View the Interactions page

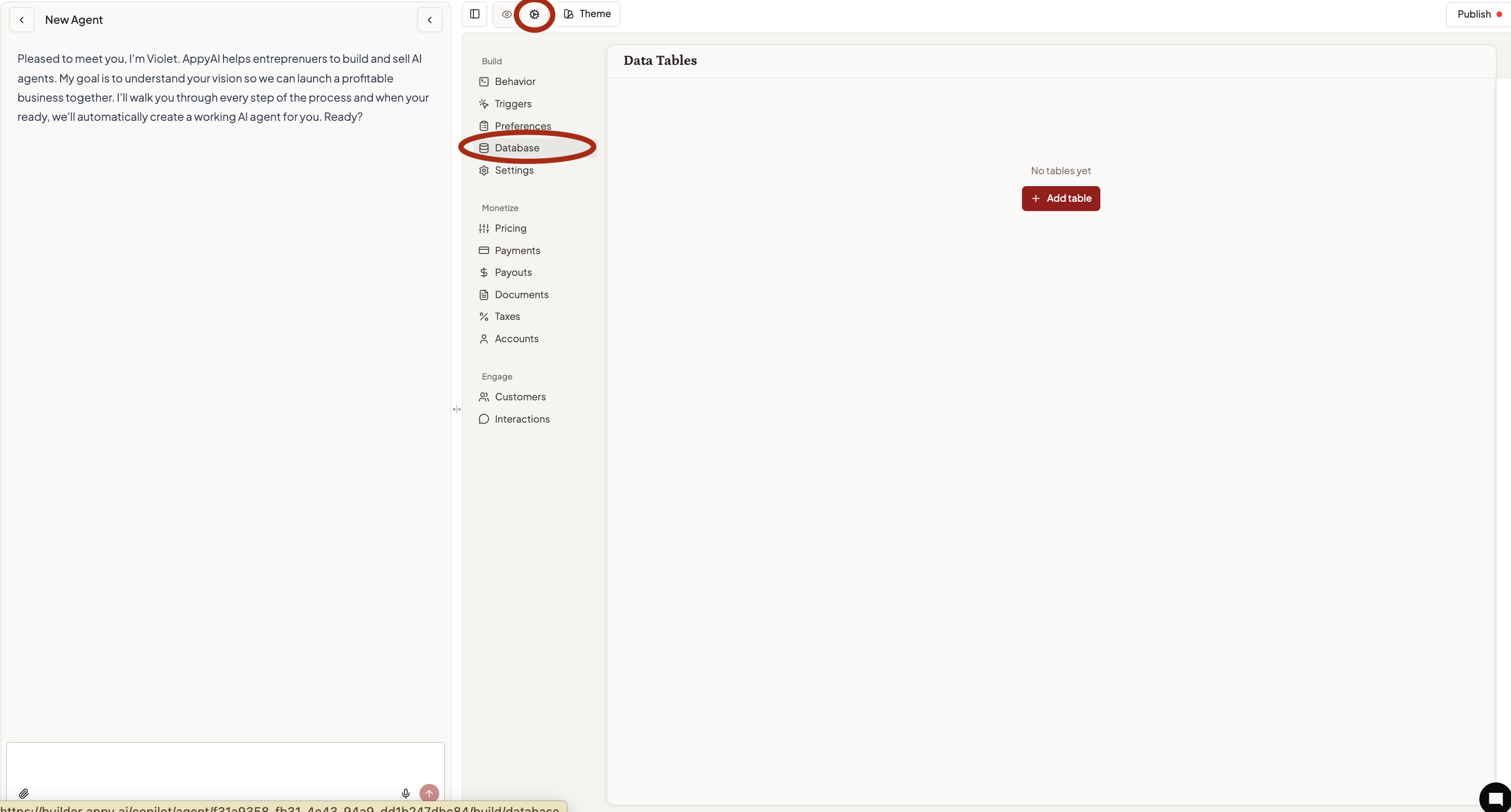(522, 419)
